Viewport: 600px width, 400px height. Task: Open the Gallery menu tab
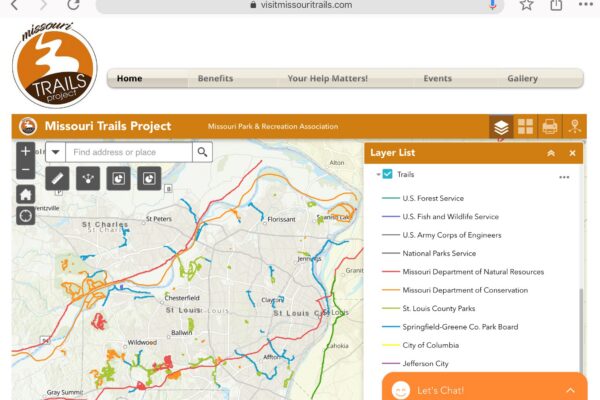pos(522,78)
